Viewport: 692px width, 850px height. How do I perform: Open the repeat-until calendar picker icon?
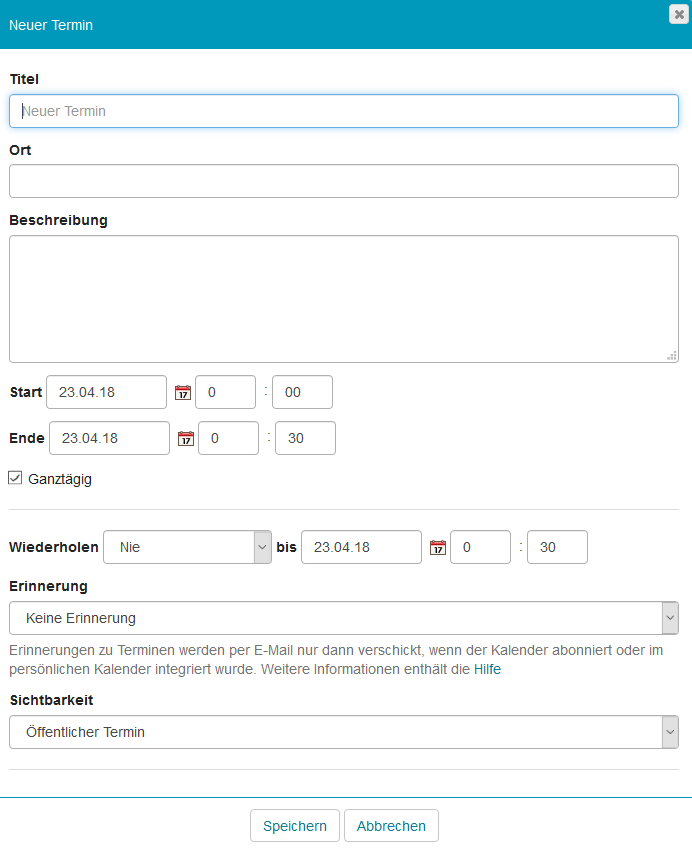point(437,548)
